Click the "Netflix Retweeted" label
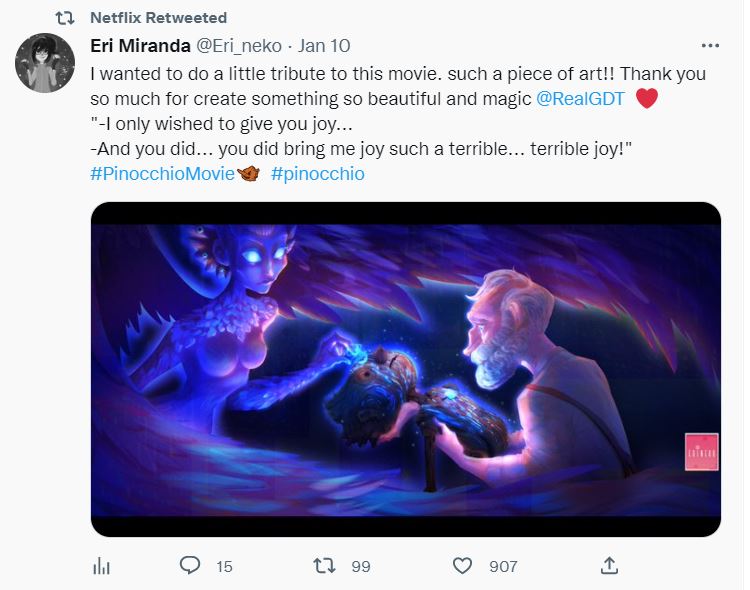The height and width of the screenshot is (590, 750). click(x=158, y=18)
